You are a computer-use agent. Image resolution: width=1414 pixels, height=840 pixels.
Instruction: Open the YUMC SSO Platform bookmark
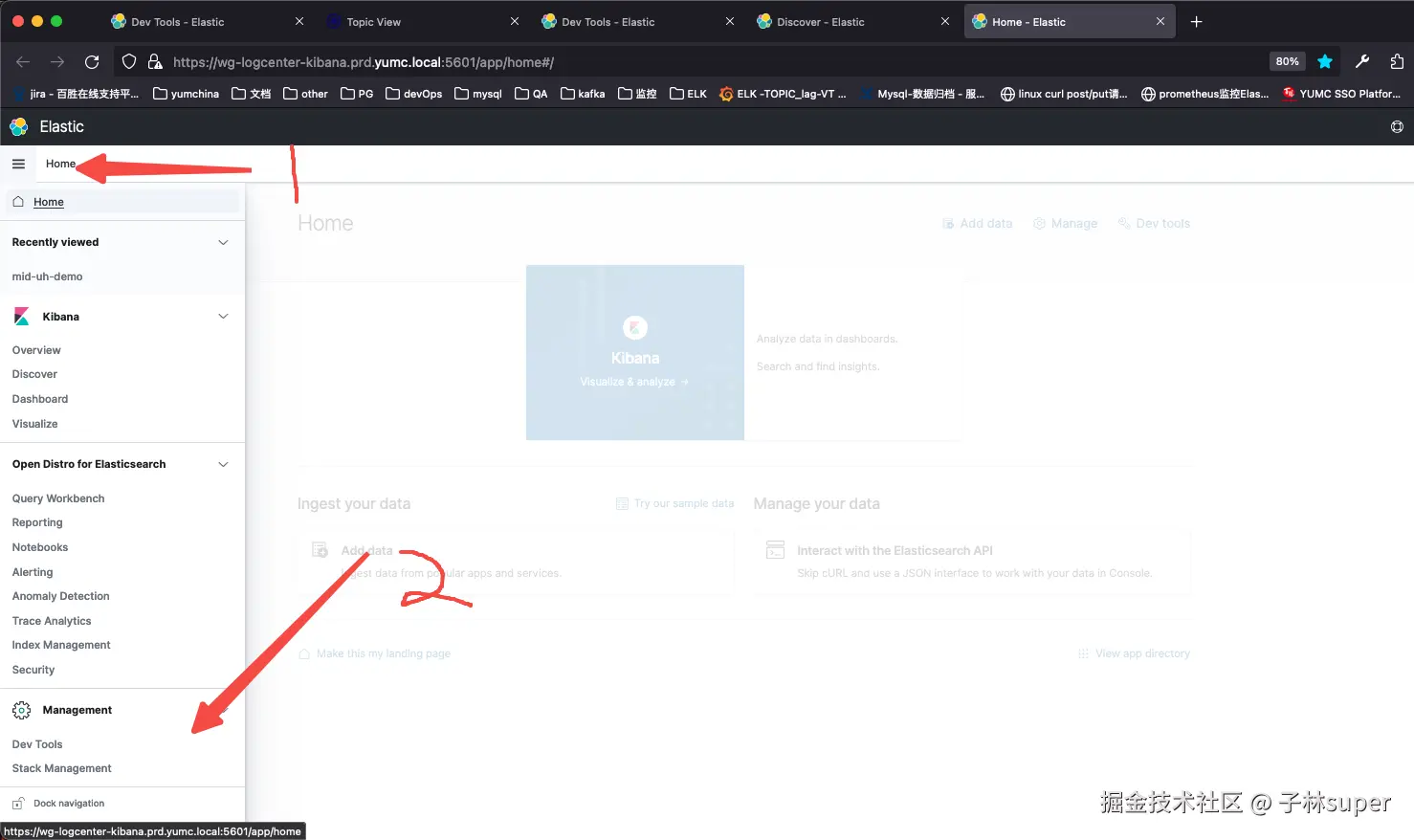(x=1341, y=94)
